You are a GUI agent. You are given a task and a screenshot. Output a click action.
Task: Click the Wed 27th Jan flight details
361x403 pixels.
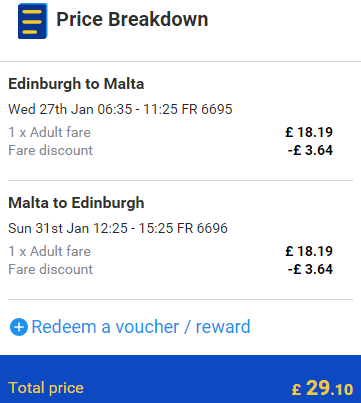(120, 109)
